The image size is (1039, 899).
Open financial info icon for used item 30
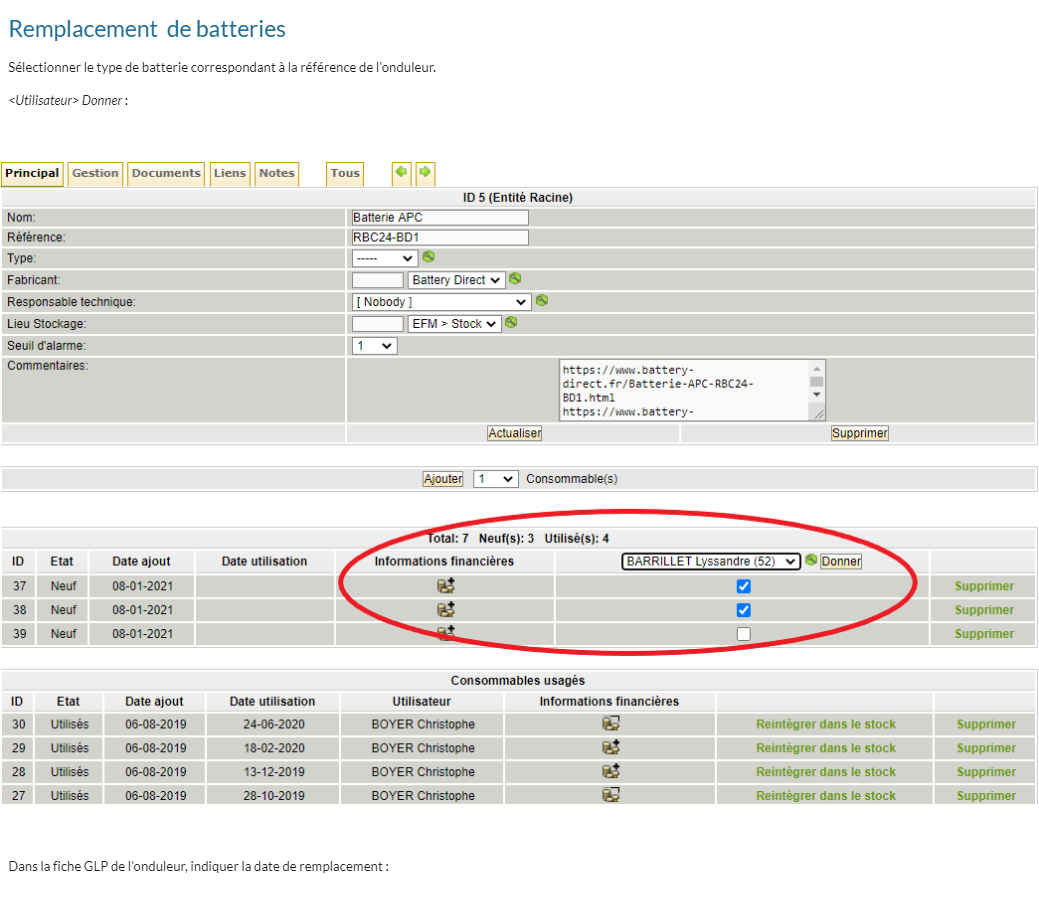point(610,724)
